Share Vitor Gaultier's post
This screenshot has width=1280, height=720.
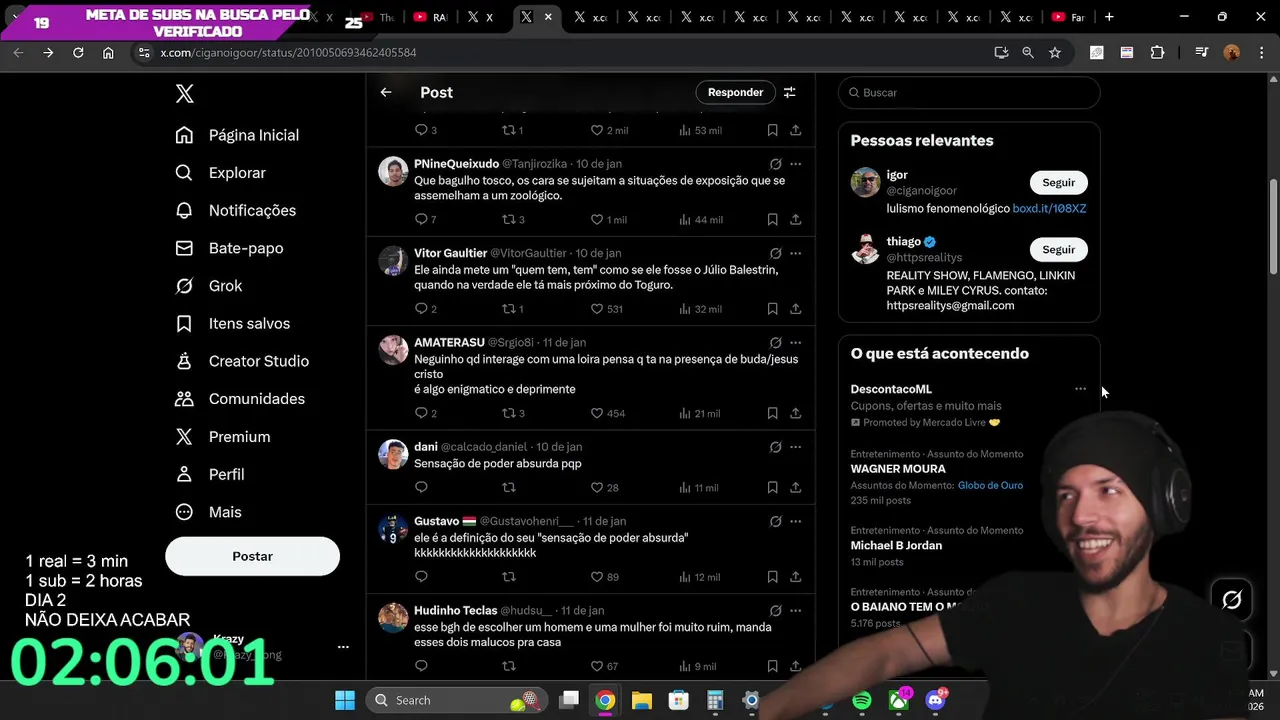coord(796,309)
